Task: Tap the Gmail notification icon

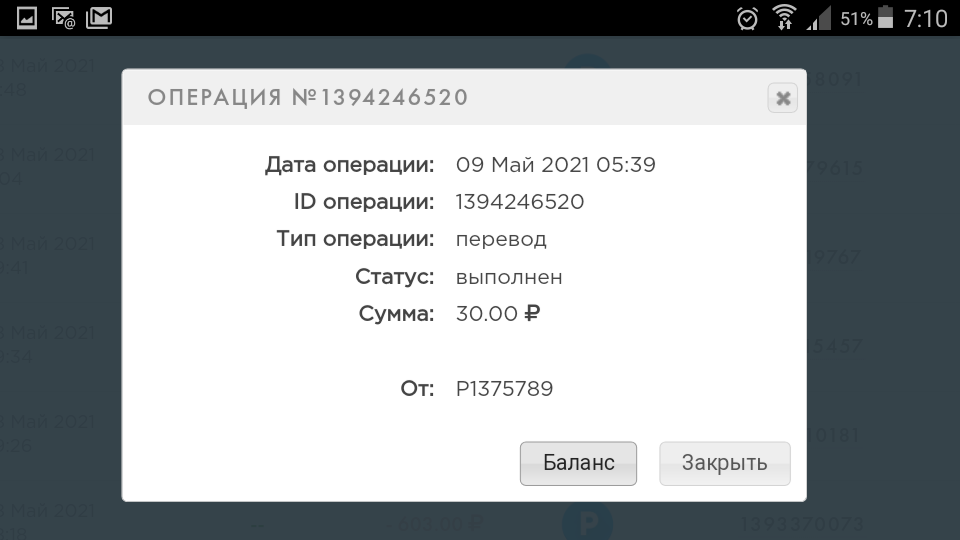Action: coord(99,18)
